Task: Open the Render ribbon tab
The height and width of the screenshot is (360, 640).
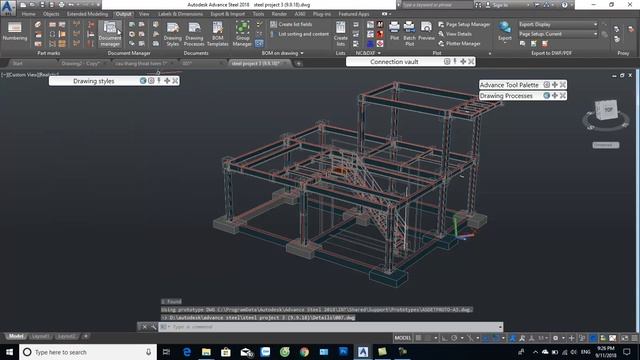Action: pos(279,14)
